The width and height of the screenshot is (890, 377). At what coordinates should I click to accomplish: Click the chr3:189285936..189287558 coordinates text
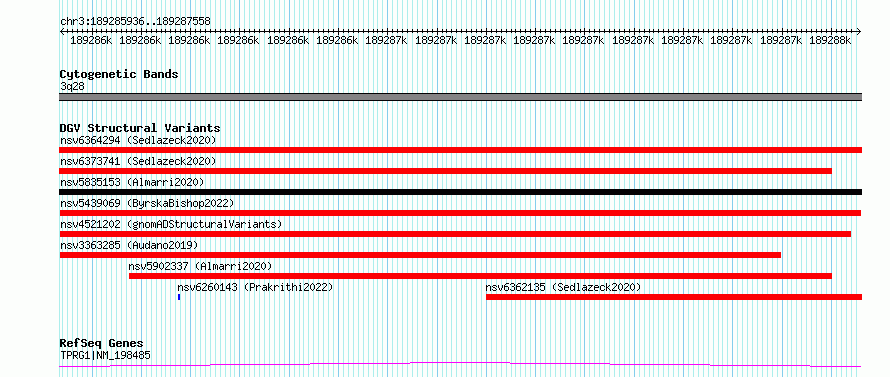click(135, 22)
